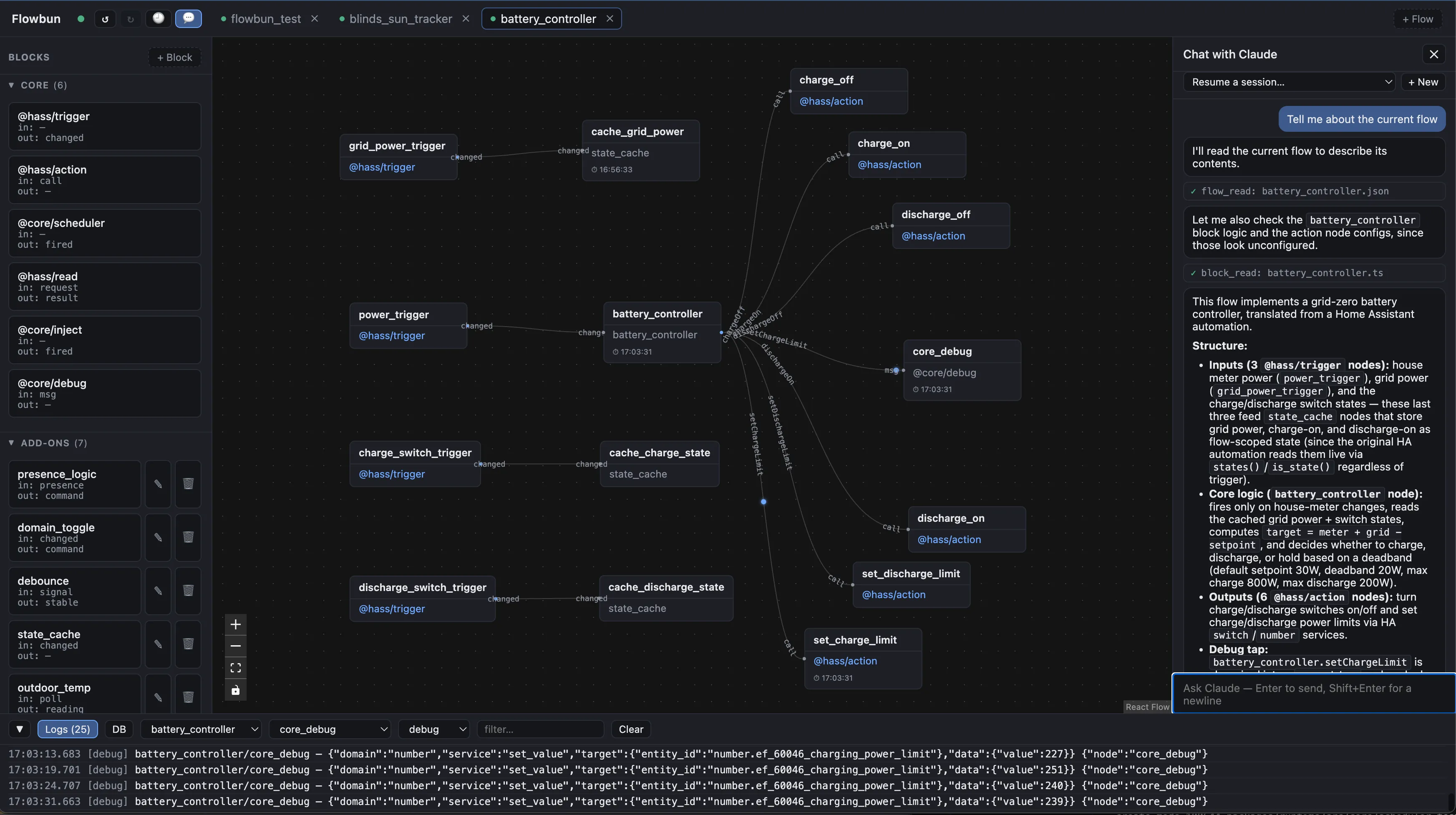
Task: Collapse the logs panel with triangle toggle
Action: coord(20,729)
